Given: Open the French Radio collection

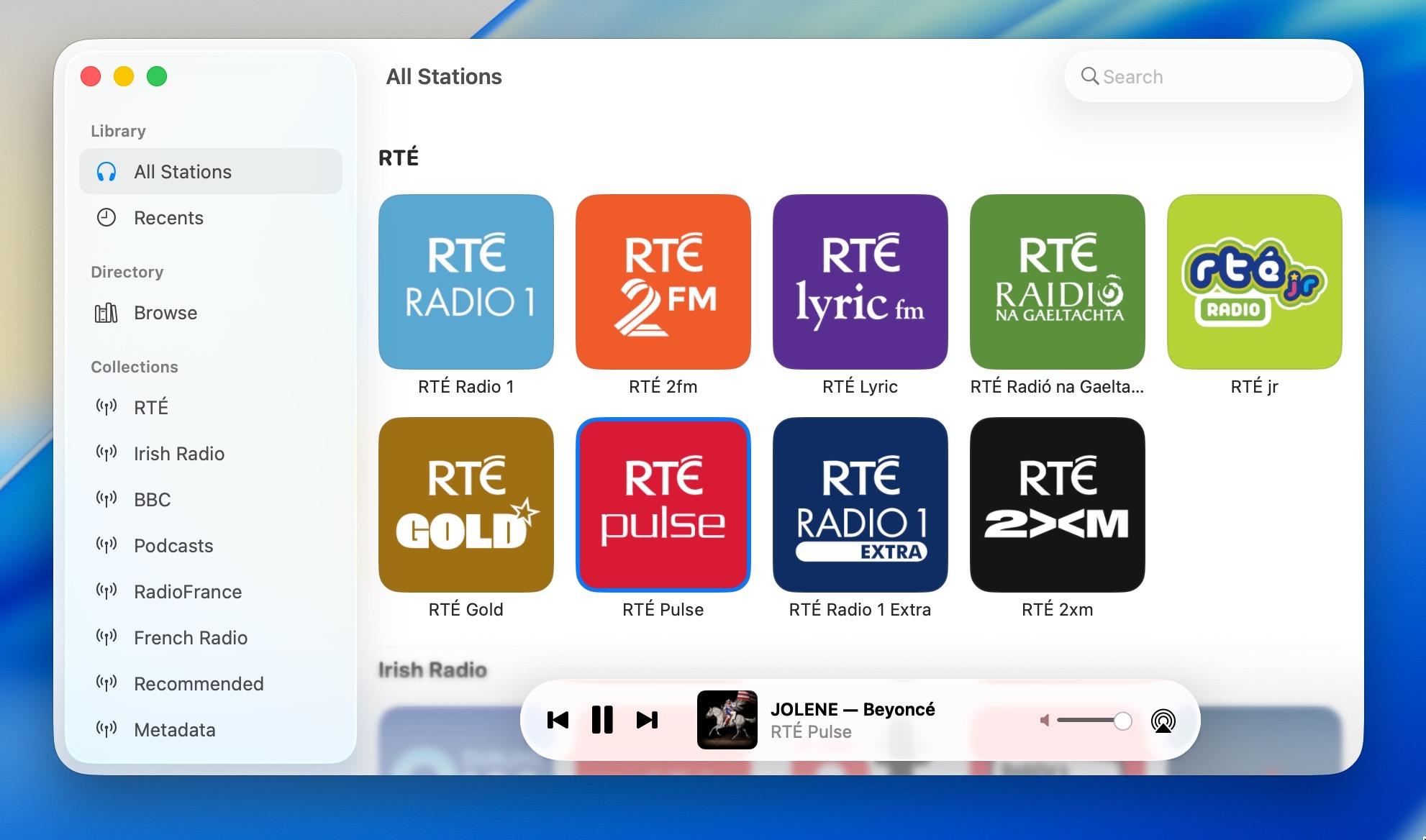Looking at the screenshot, I should 211,638.
